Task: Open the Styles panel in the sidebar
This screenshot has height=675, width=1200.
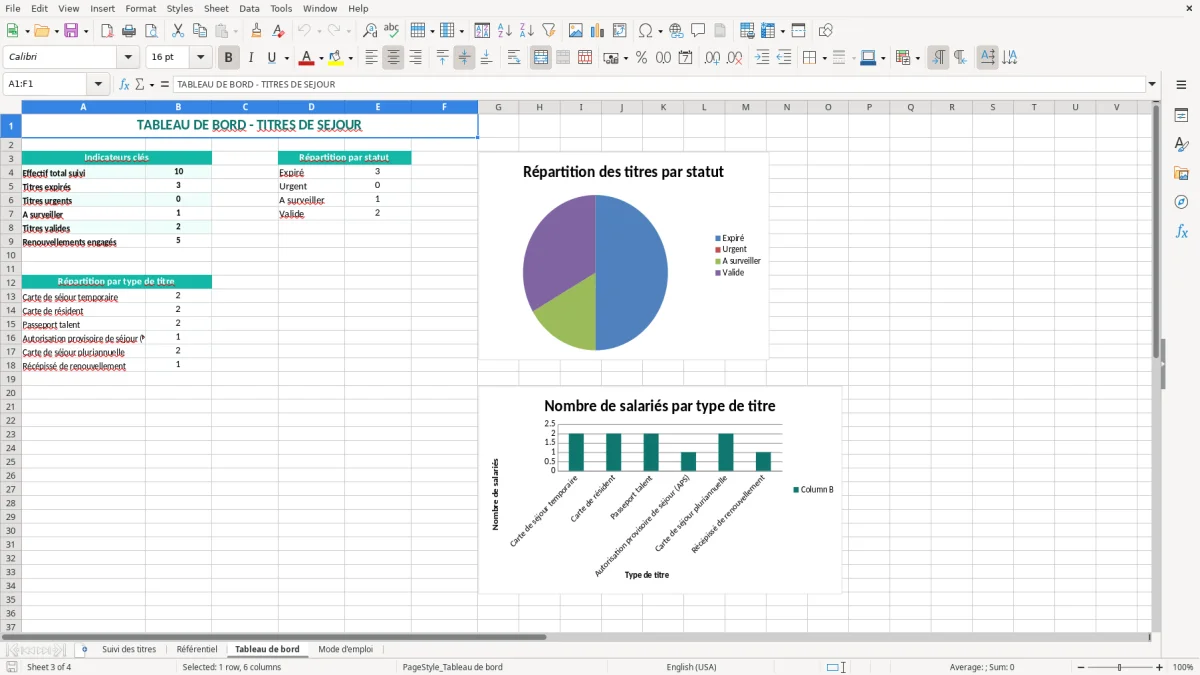Action: [1181, 144]
